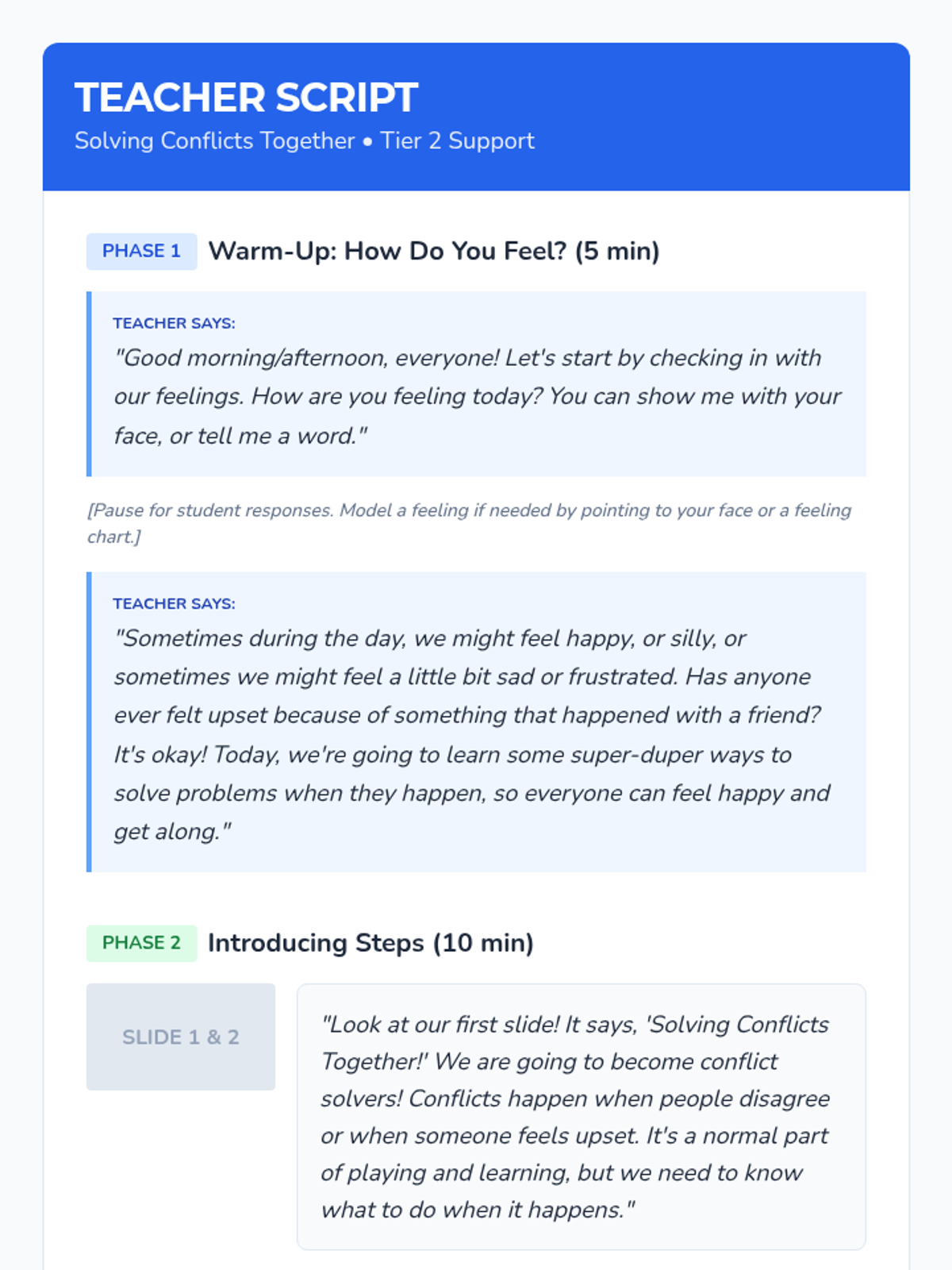Screen dimensions: 952x1270
Task: Click the Tier 2 Support text
Action: (457, 140)
